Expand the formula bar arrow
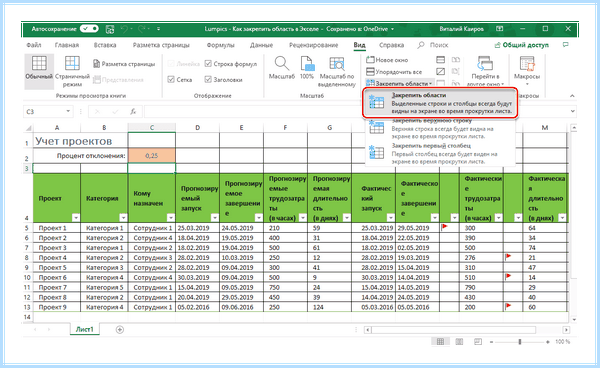 572,111
